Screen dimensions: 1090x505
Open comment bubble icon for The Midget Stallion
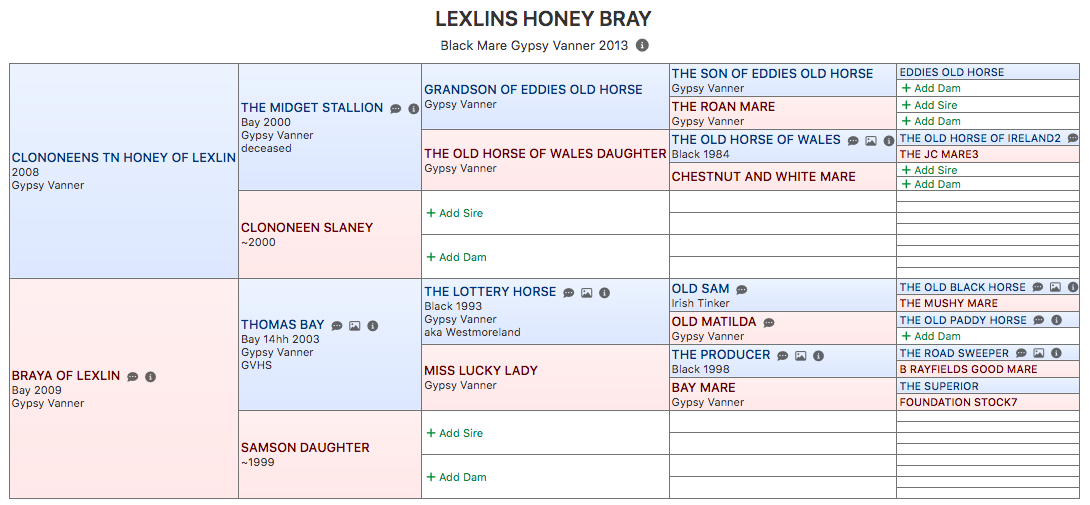396,109
